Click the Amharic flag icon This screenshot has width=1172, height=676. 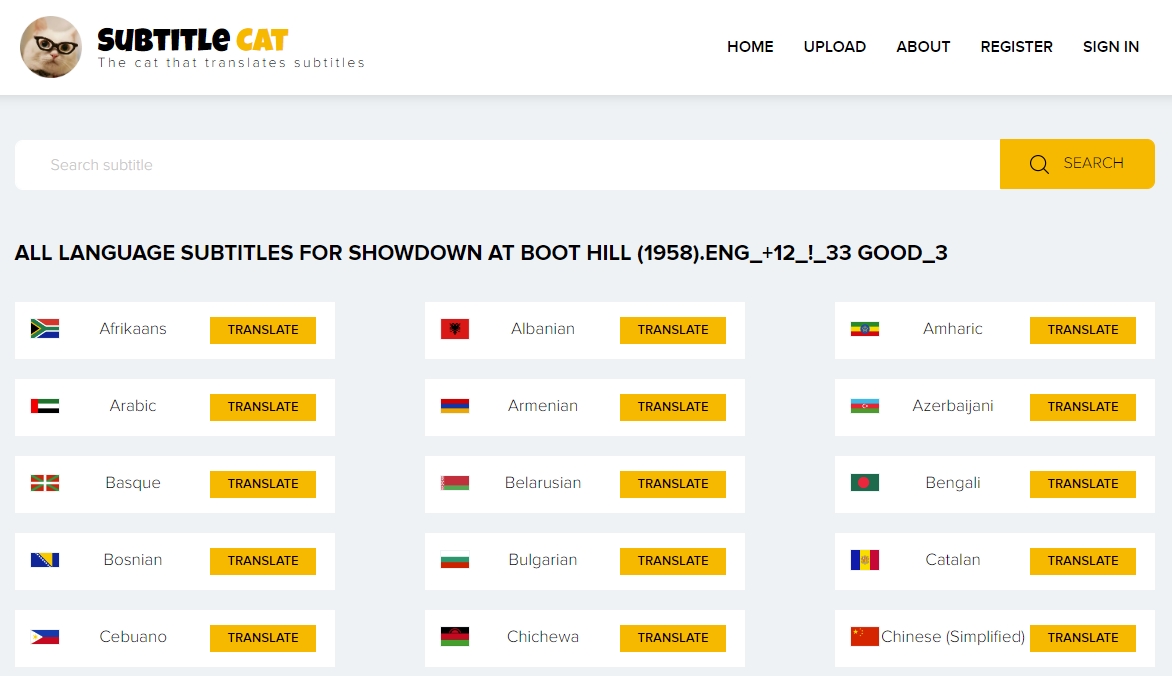tap(865, 329)
